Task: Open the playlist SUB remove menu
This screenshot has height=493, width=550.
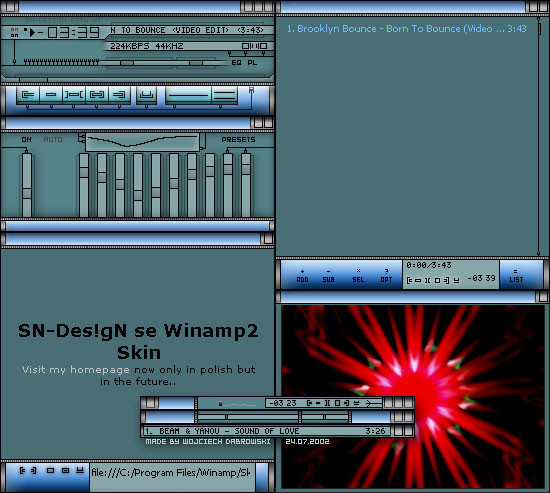Action: tap(328, 275)
